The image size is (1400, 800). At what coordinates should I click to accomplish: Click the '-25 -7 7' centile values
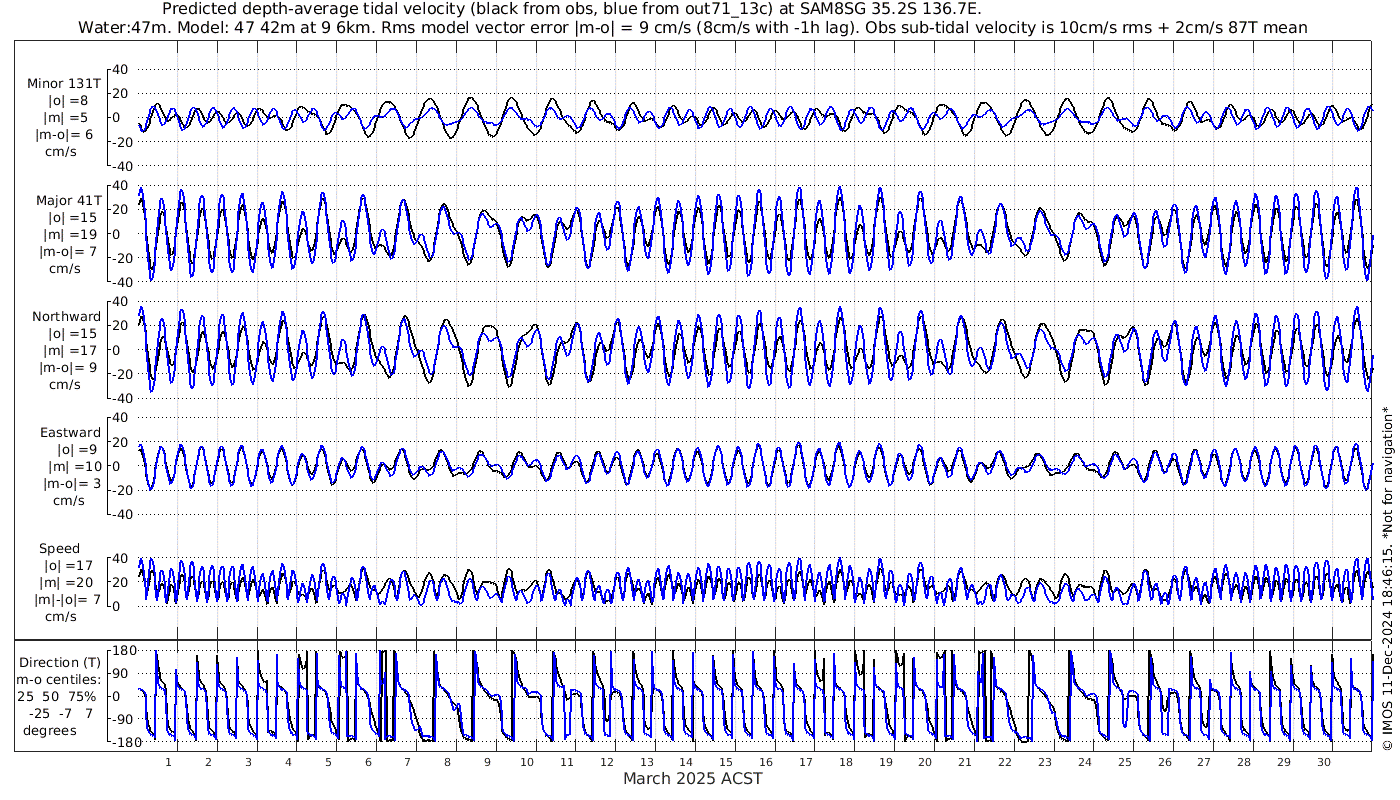point(62,713)
